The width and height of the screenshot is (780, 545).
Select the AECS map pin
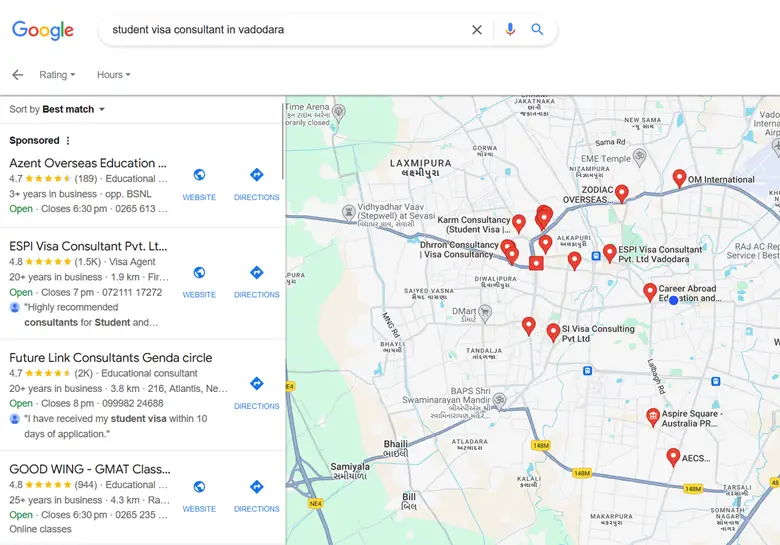[673, 456]
